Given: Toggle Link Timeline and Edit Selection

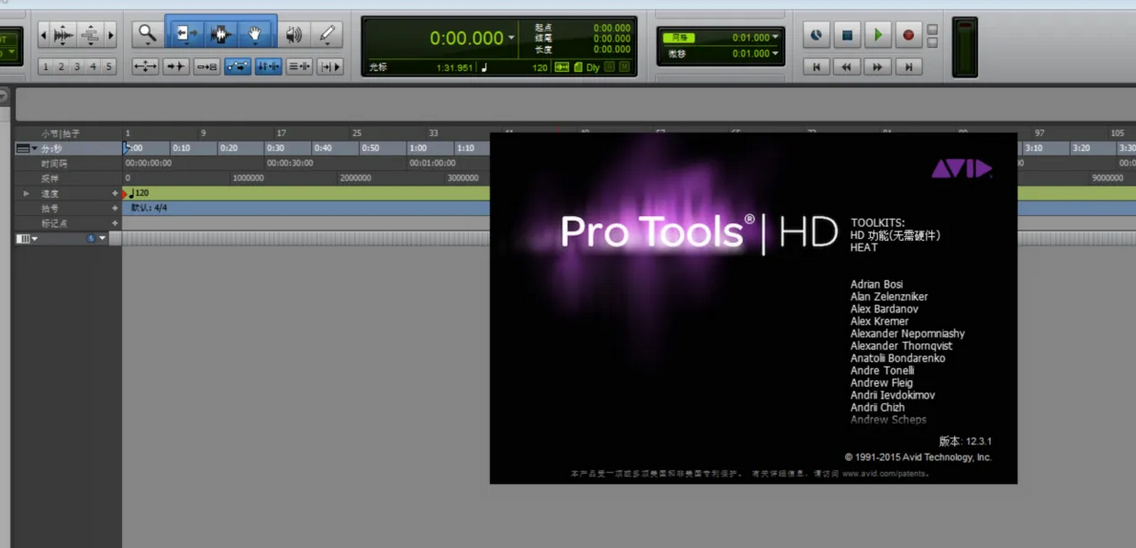Looking at the screenshot, I should click(268, 67).
